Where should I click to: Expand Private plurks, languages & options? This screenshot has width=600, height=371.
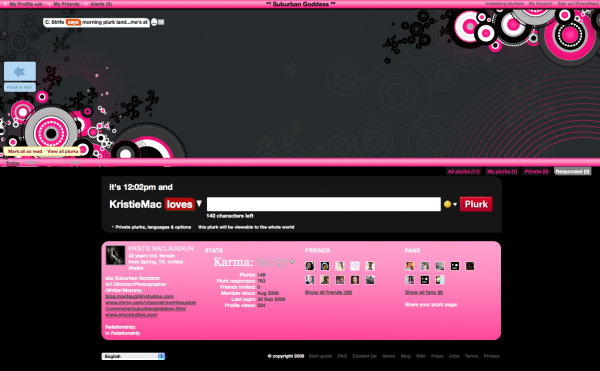click(152, 227)
